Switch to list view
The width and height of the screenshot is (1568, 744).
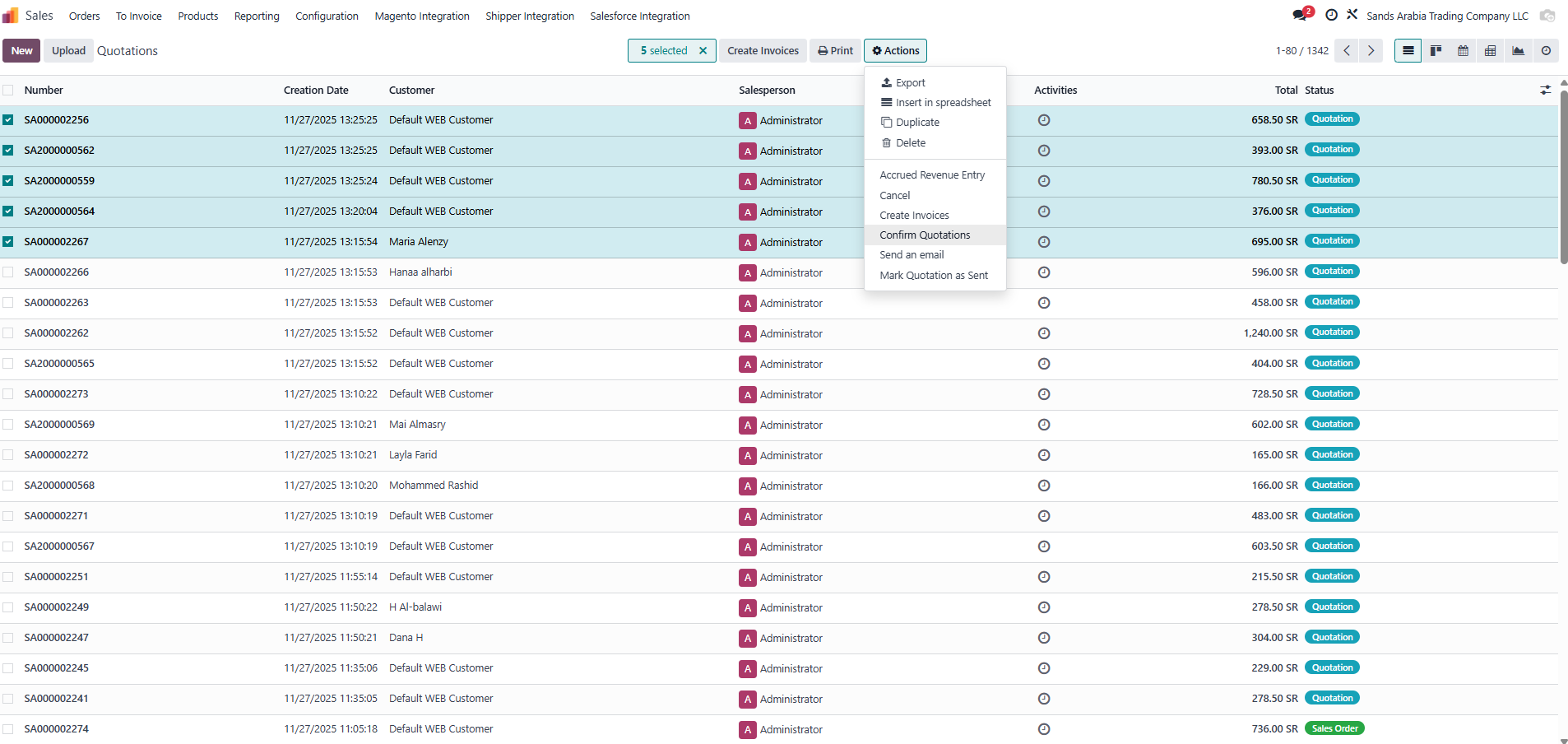coord(1408,51)
